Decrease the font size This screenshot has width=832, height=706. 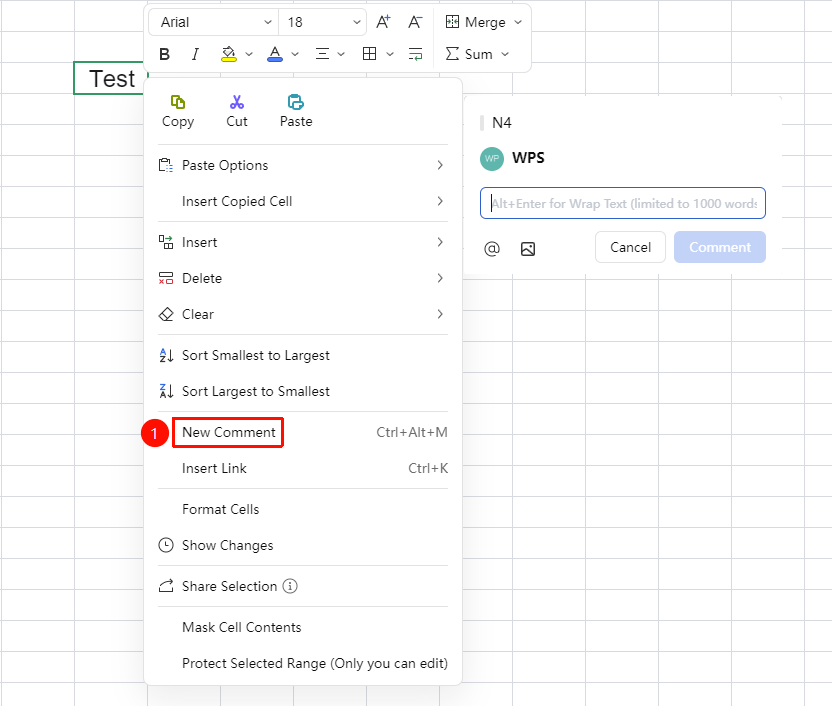(x=415, y=22)
